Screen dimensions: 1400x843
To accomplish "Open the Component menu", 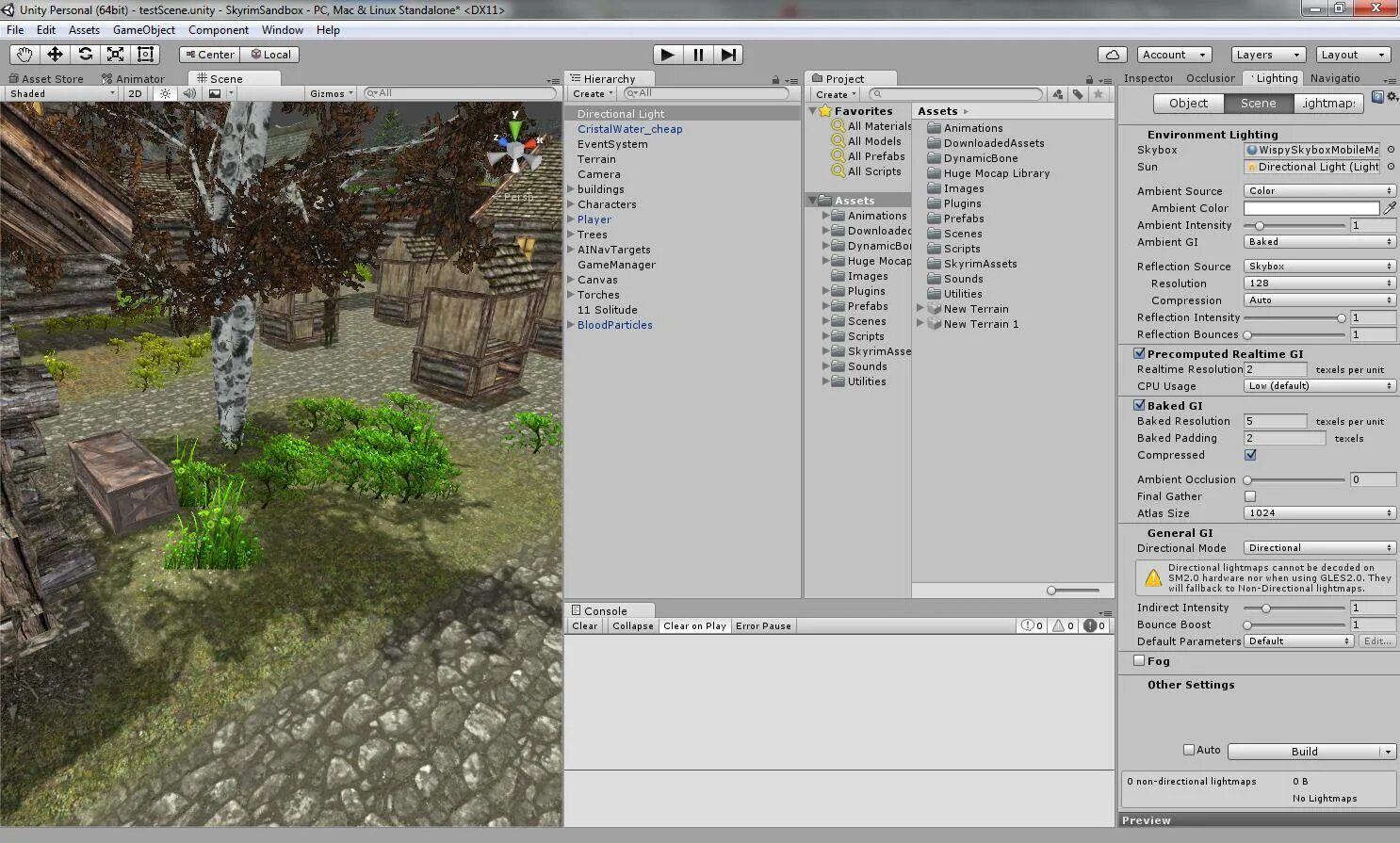I will tap(219, 30).
